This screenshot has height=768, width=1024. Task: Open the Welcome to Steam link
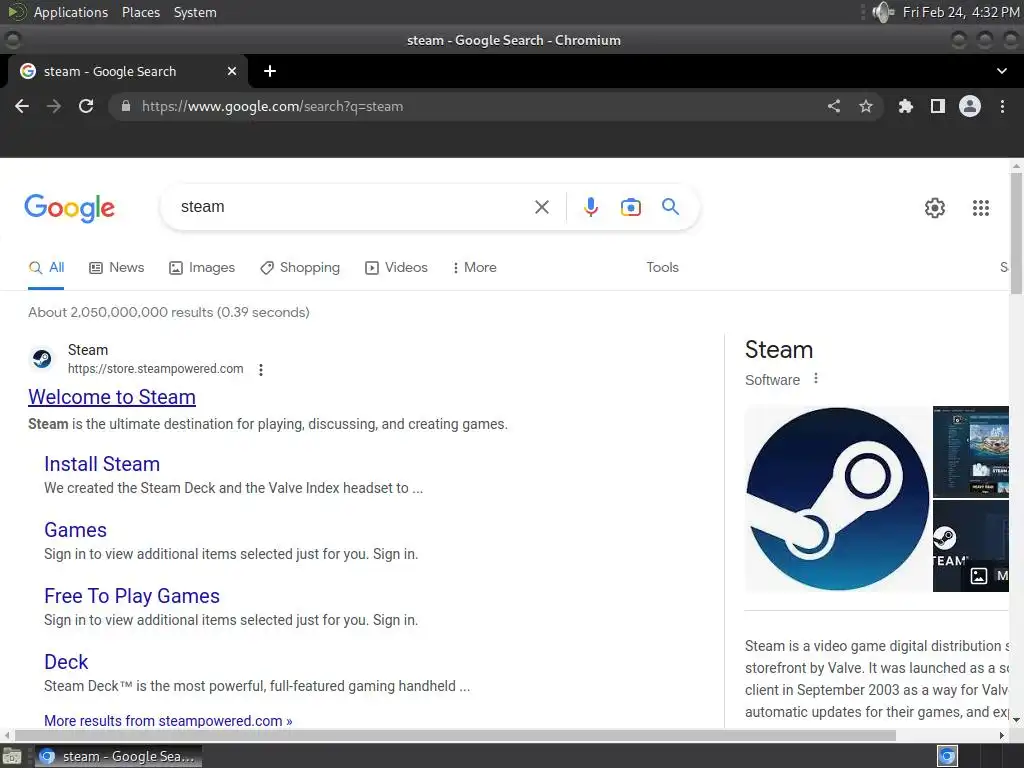coord(112,397)
